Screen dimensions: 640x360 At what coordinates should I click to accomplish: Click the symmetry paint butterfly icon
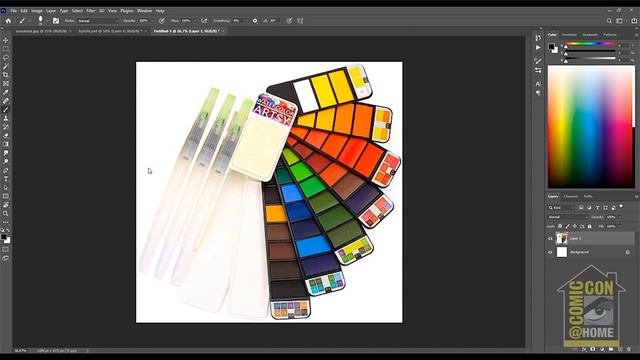click(300, 21)
